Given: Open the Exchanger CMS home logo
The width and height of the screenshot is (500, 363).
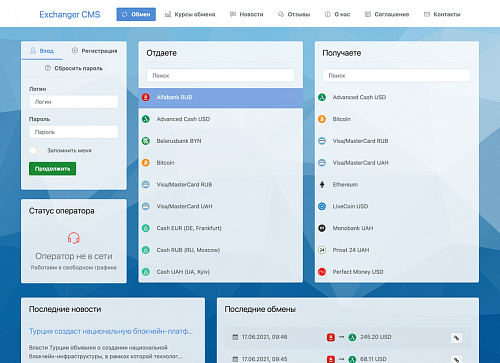Looking at the screenshot, I should click(x=70, y=15).
